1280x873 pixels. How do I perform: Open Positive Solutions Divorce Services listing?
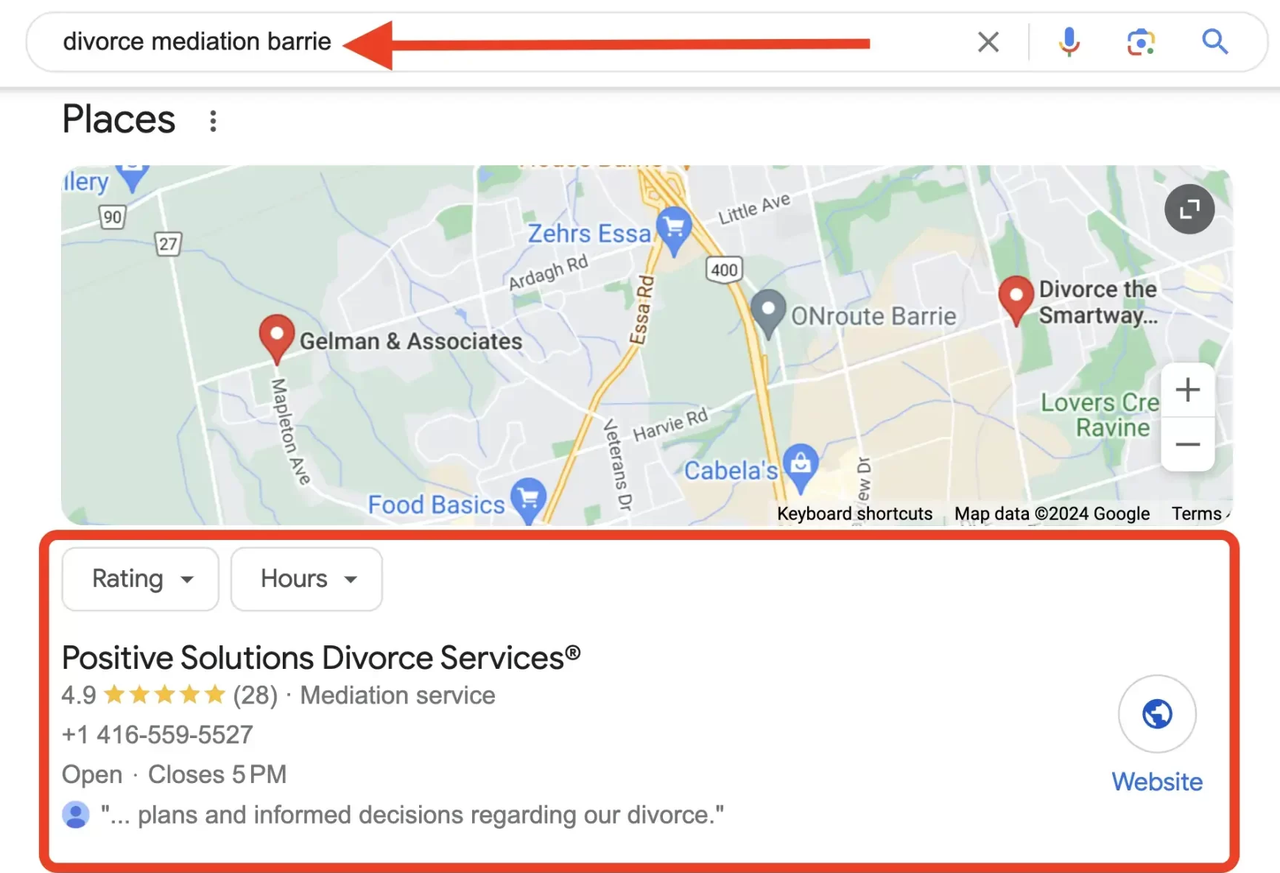click(x=321, y=657)
